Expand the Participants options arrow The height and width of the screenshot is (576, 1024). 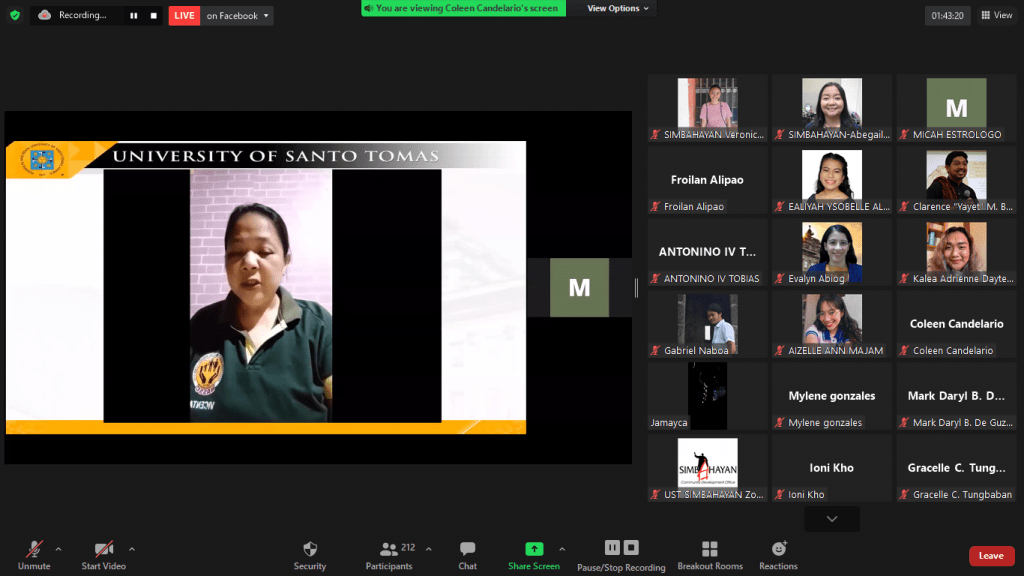point(428,549)
